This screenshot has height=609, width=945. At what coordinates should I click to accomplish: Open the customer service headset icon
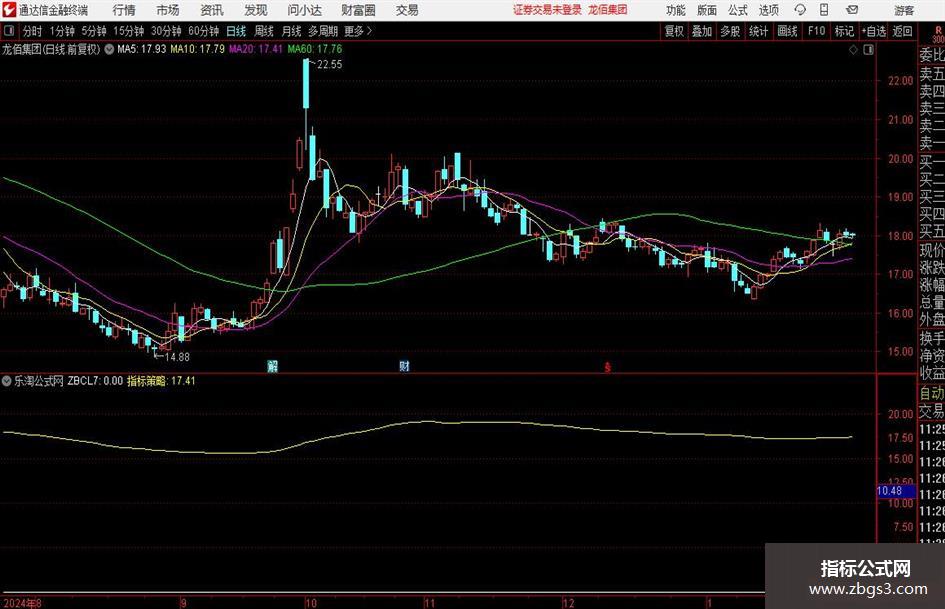(800, 10)
